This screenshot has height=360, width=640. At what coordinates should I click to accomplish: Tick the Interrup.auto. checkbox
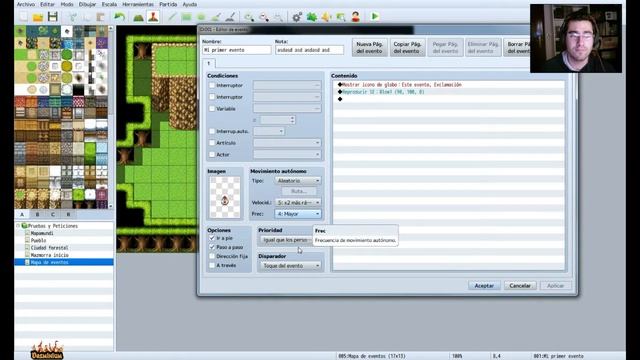212,131
